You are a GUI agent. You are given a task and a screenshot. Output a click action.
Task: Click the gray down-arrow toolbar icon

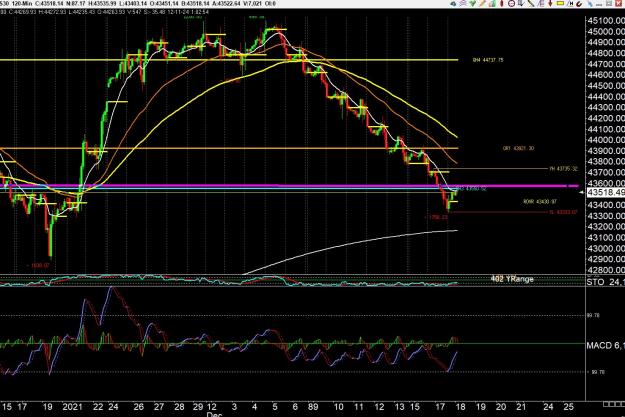[x=521, y=4]
